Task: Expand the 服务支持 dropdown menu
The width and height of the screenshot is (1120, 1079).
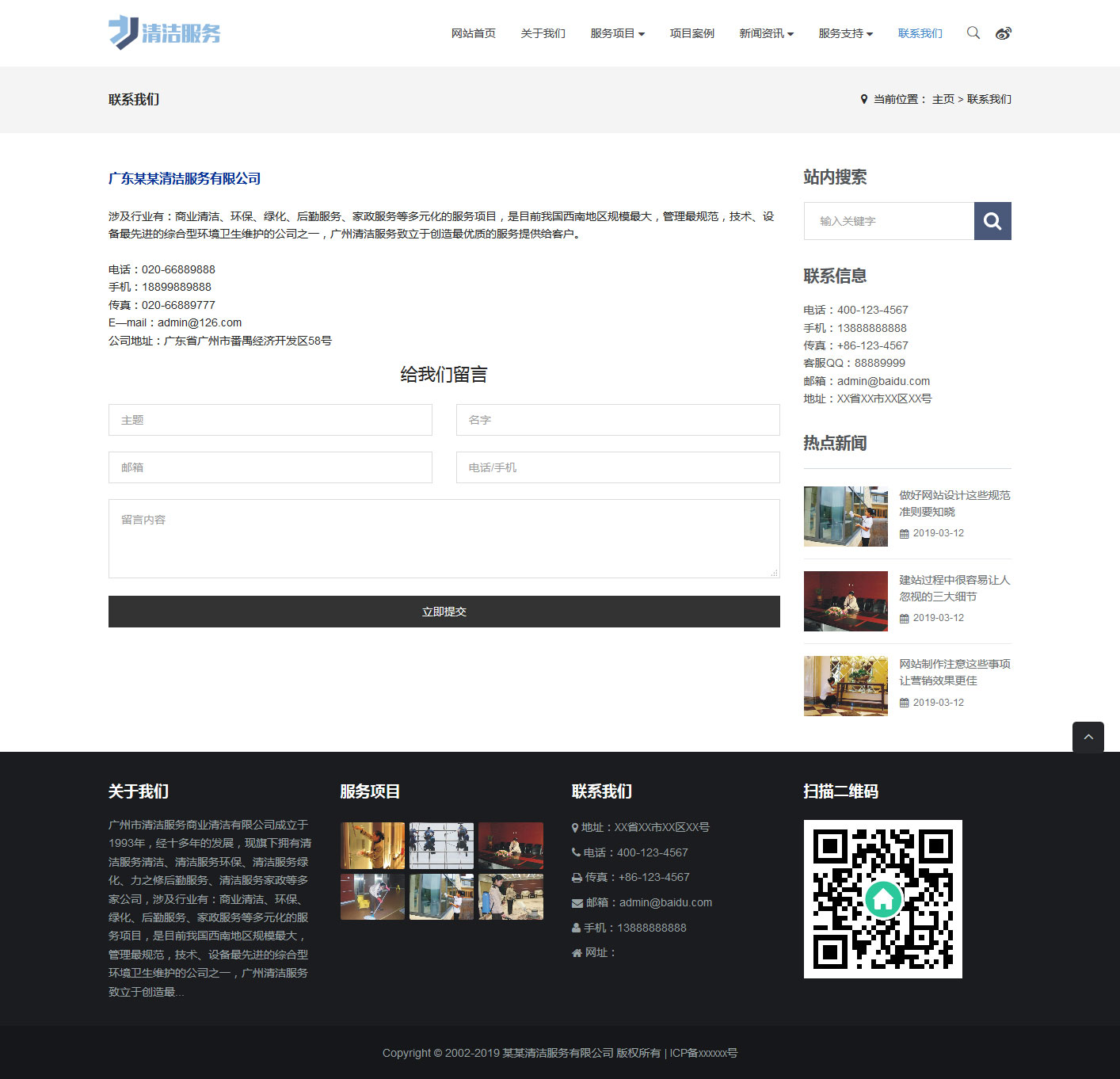Action: click(845, 33)
